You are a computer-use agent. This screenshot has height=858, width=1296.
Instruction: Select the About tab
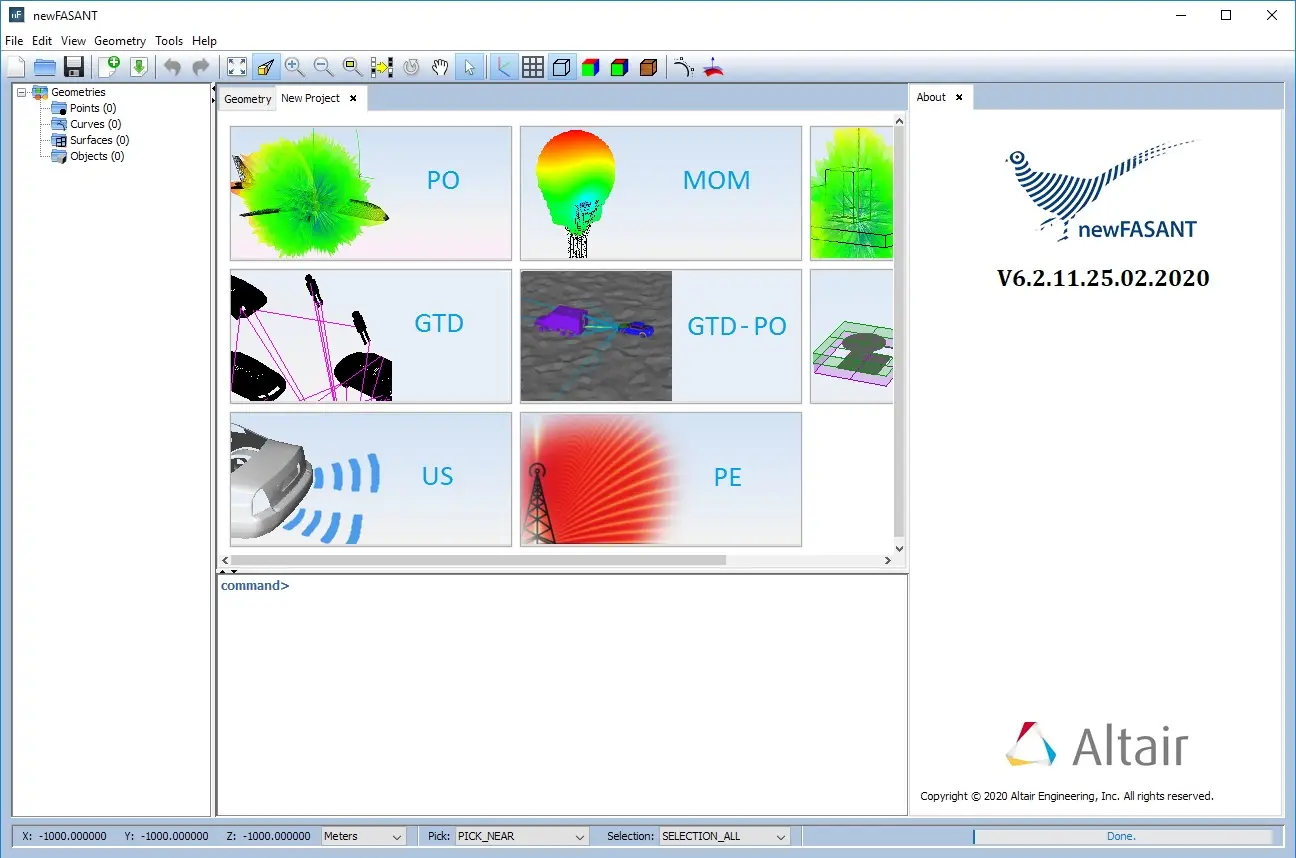[x=931, y=97]
